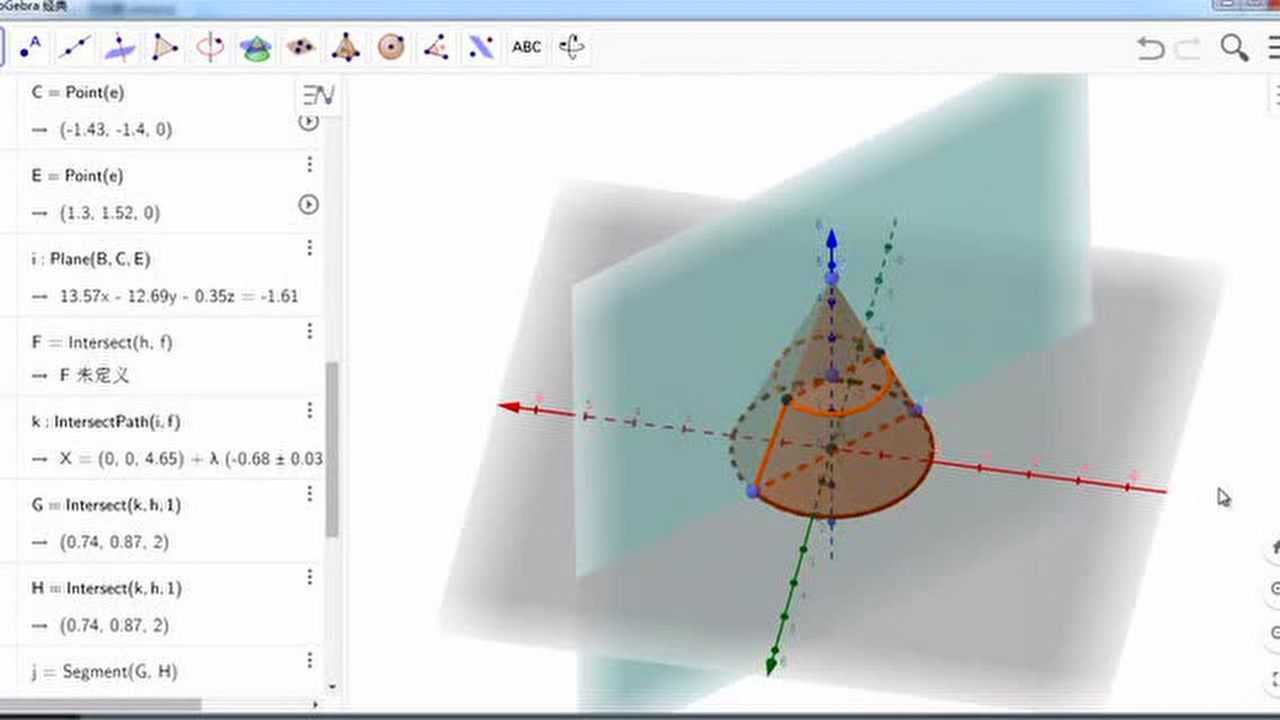Select the Perpendicular Line tool
The image size is (1280, 720).
point(120,46)
